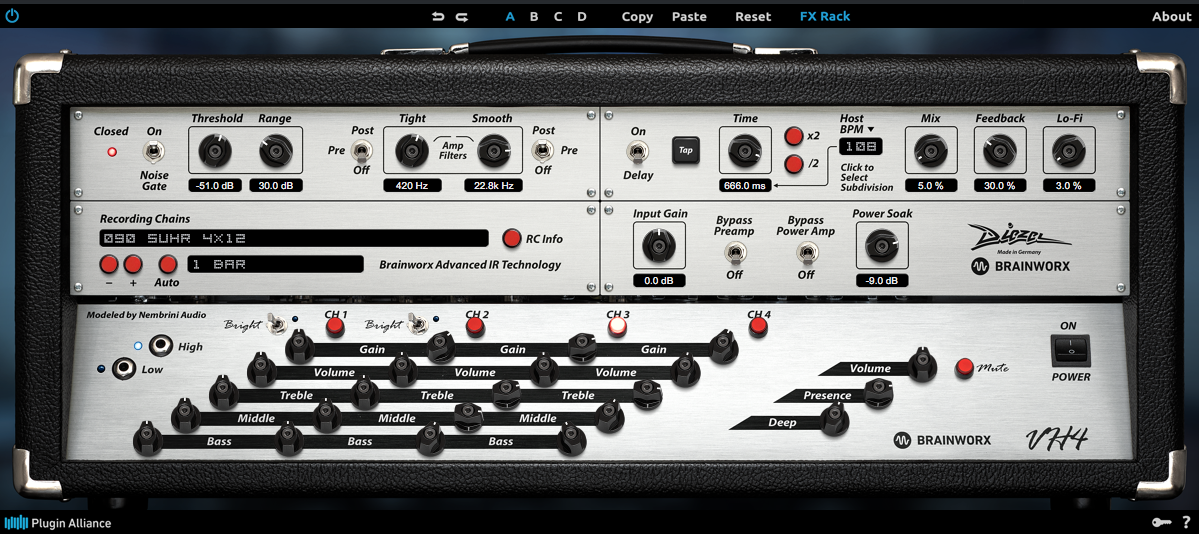
Task: Select channel CH 4 red button
Action: click(758, 327)
